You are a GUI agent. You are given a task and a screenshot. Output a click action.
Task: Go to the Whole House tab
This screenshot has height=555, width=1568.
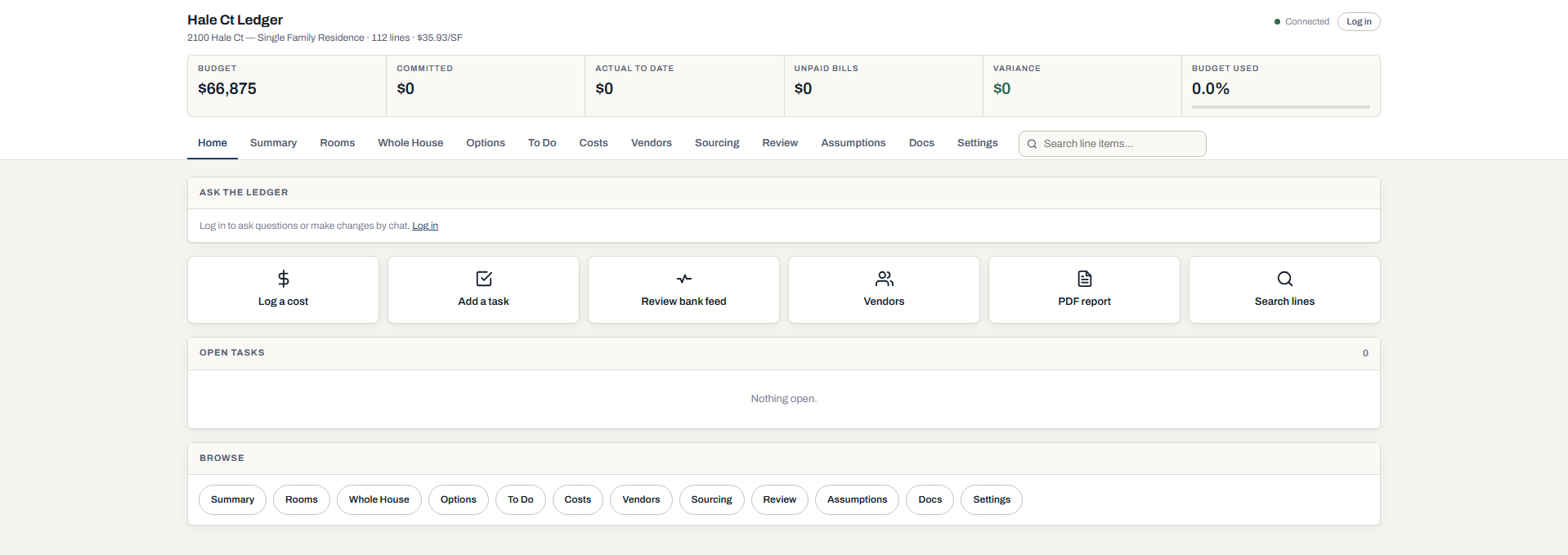(x=410, y=143)
